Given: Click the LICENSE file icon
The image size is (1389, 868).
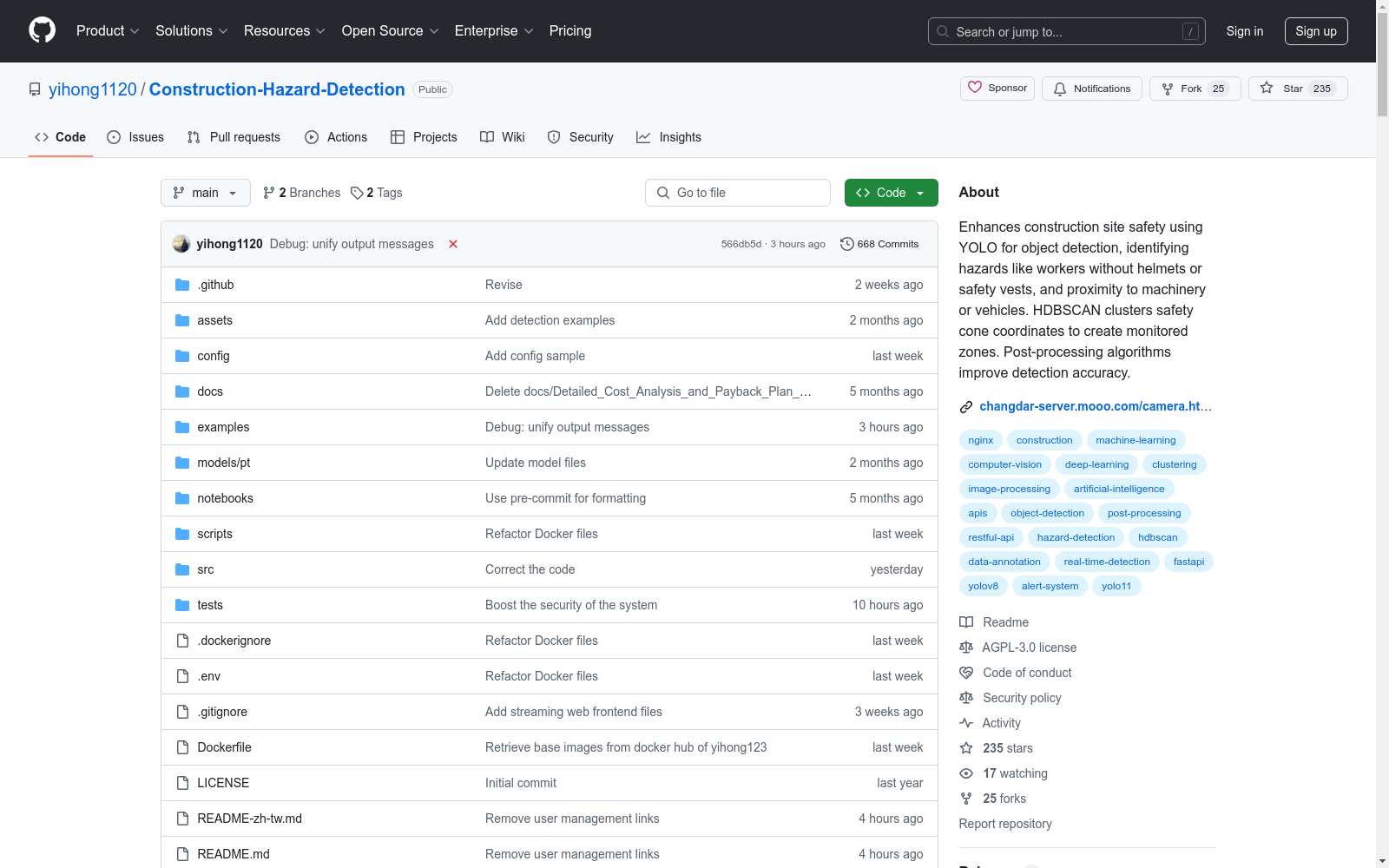Looking at the screenshot, I should (x=182, y=783).
